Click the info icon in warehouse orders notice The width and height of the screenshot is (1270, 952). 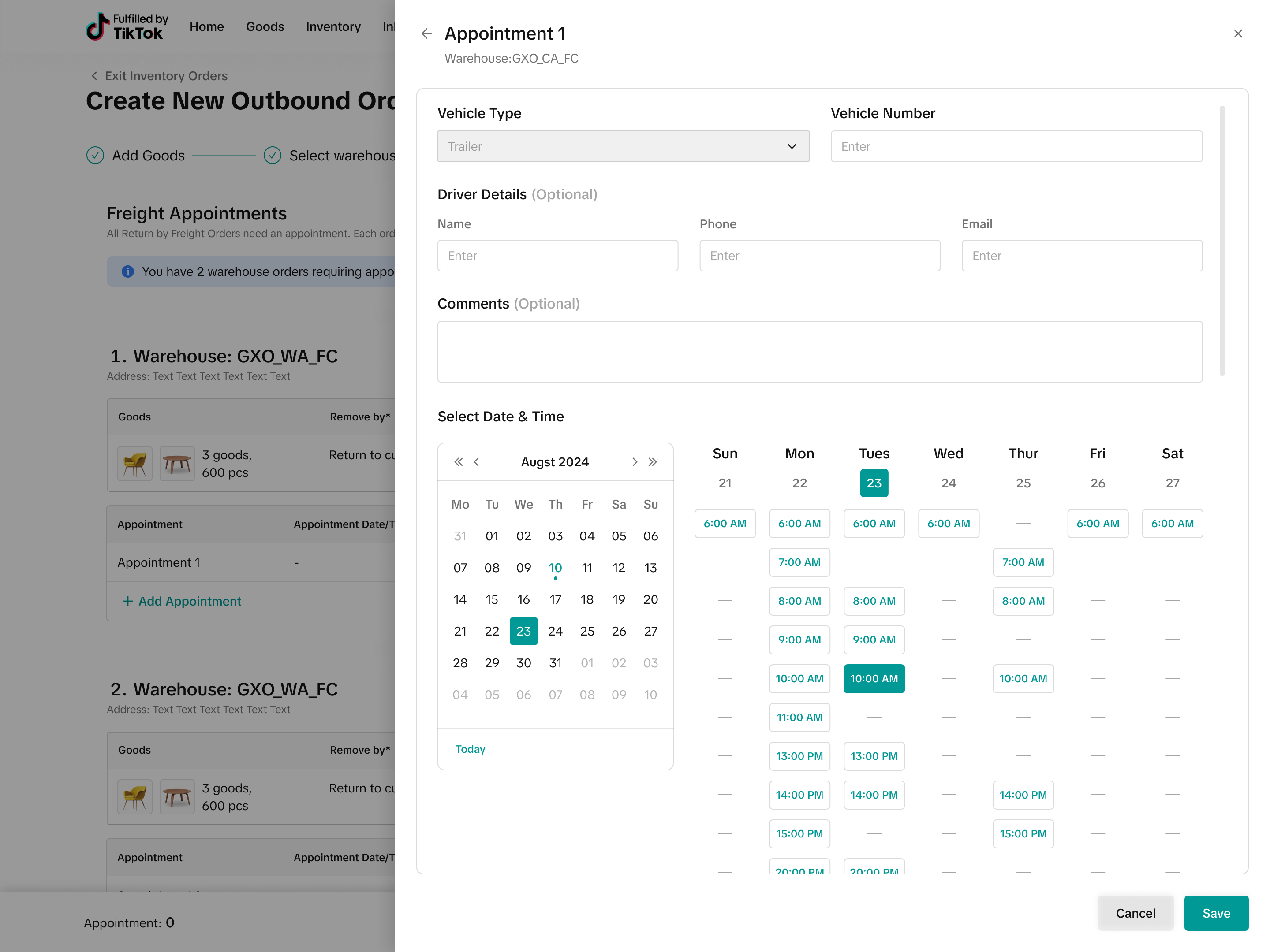tap(128, 271)
